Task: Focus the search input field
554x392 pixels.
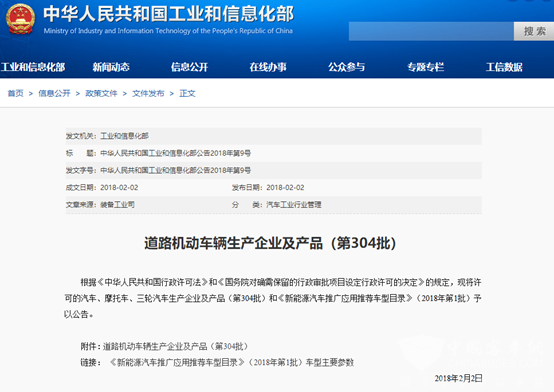Action: (431, 31)
